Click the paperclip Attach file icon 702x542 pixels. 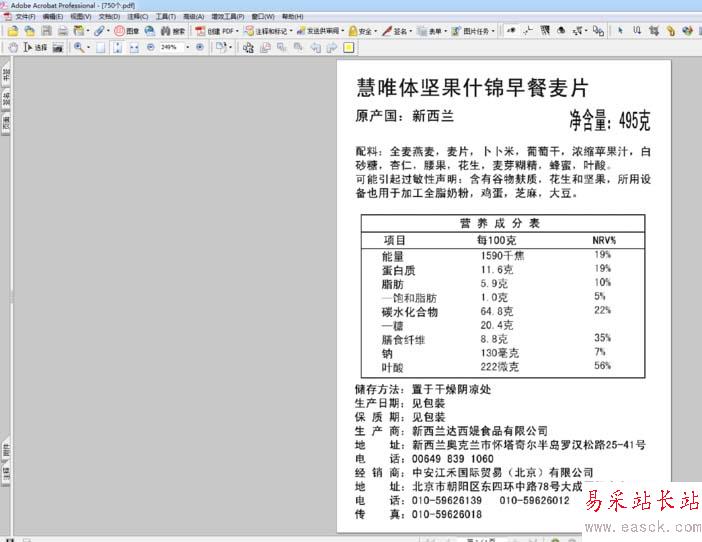99,31
